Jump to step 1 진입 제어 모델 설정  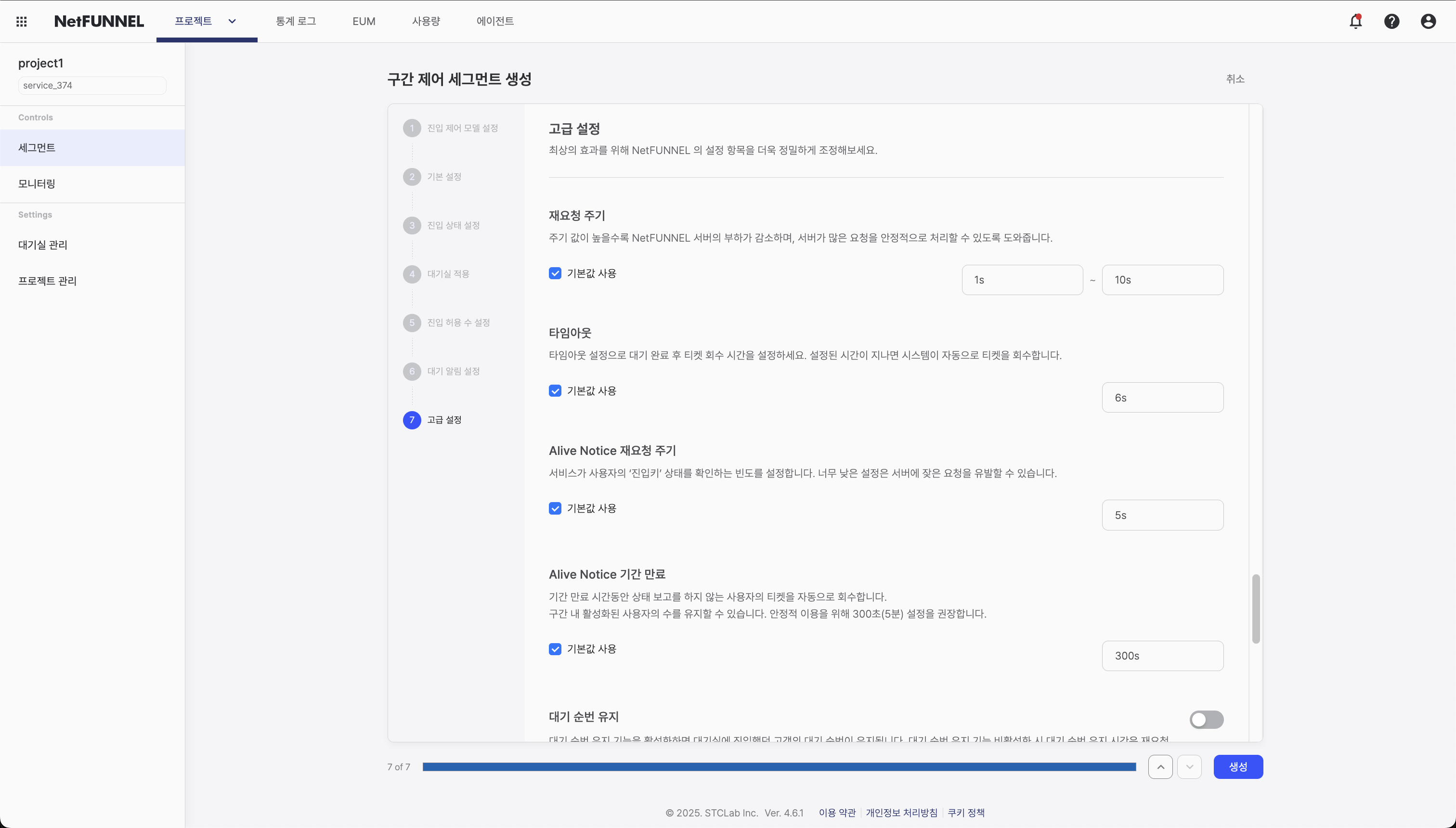(x=462, y=128)
